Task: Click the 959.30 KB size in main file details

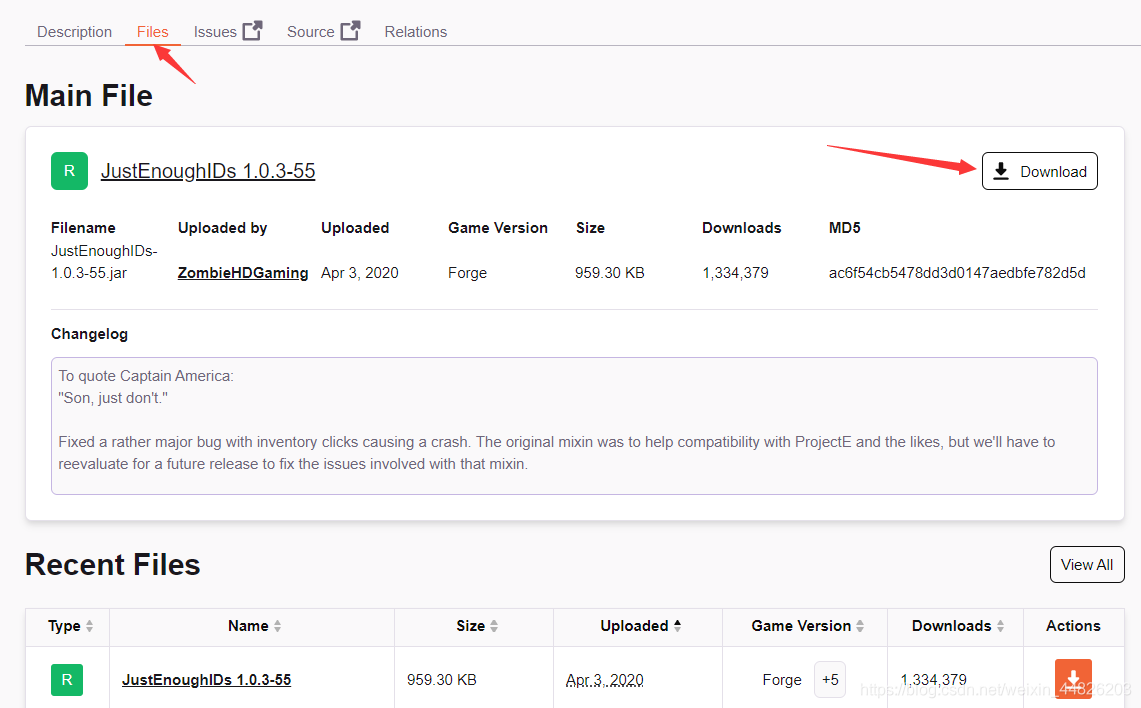Action: 610,273
